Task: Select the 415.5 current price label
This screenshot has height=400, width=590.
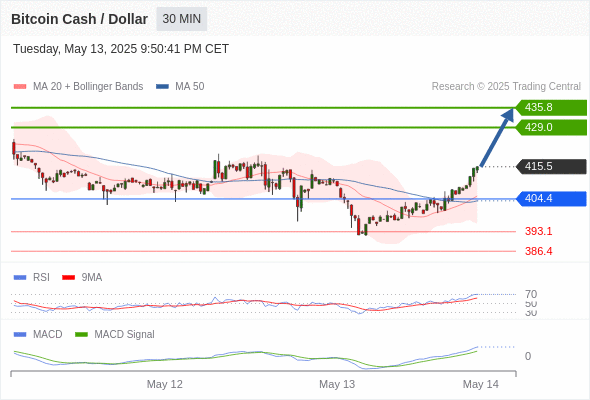Action: tap(551, 166)
